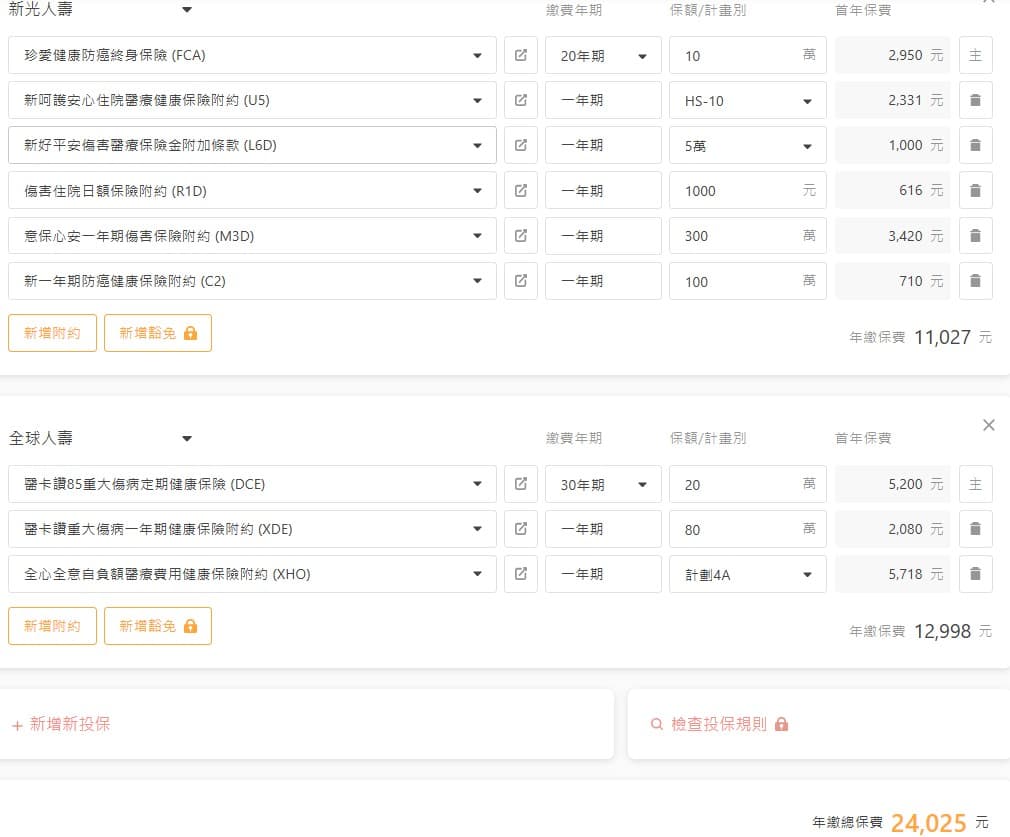Image resolution: width=1010 pixels, height=837 pixels.
Task: Open the HS-10 plan dropdown
Action: click(747, 101)
